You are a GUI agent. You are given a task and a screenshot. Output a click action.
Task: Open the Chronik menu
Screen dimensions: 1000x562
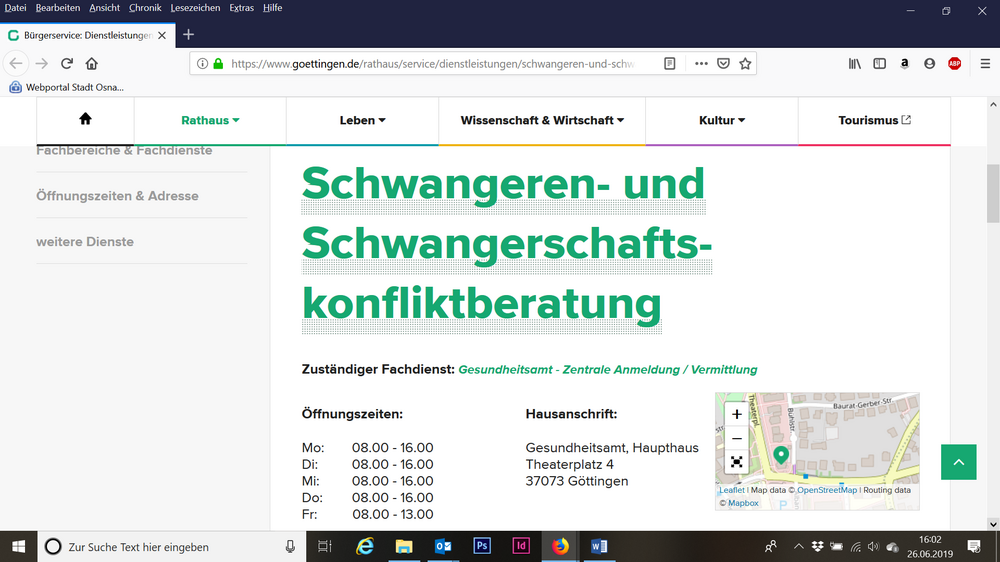click(145, 8)
